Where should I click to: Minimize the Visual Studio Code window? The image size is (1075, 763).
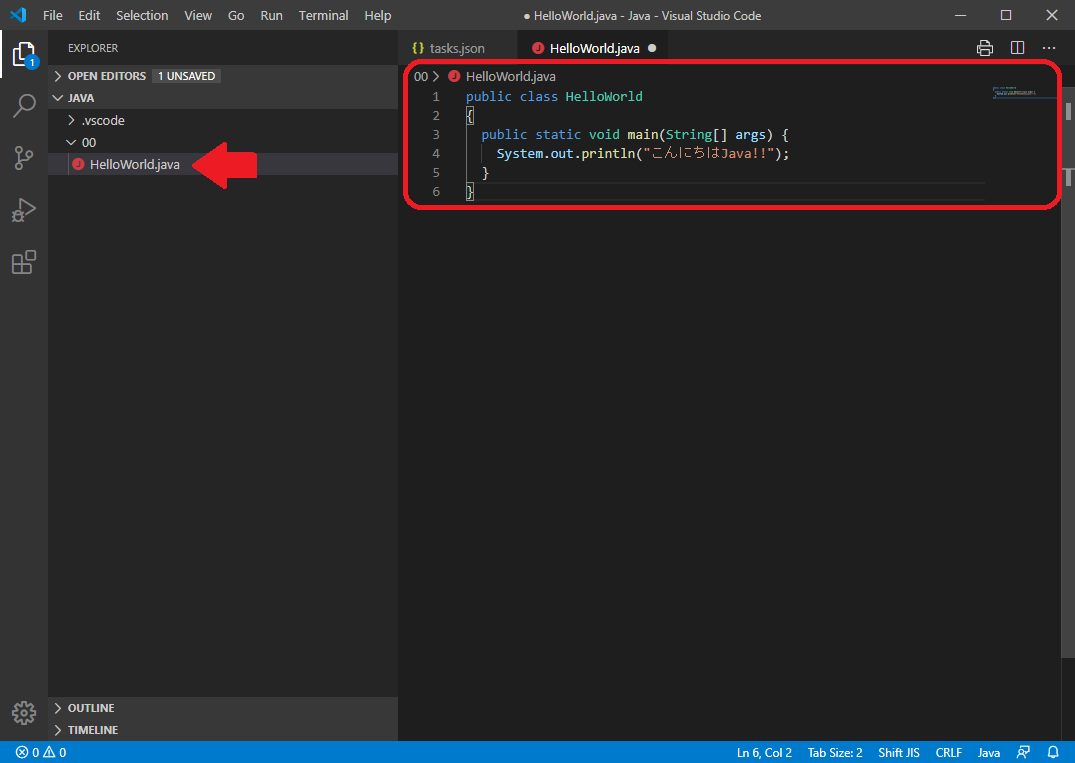pos(961,15)
